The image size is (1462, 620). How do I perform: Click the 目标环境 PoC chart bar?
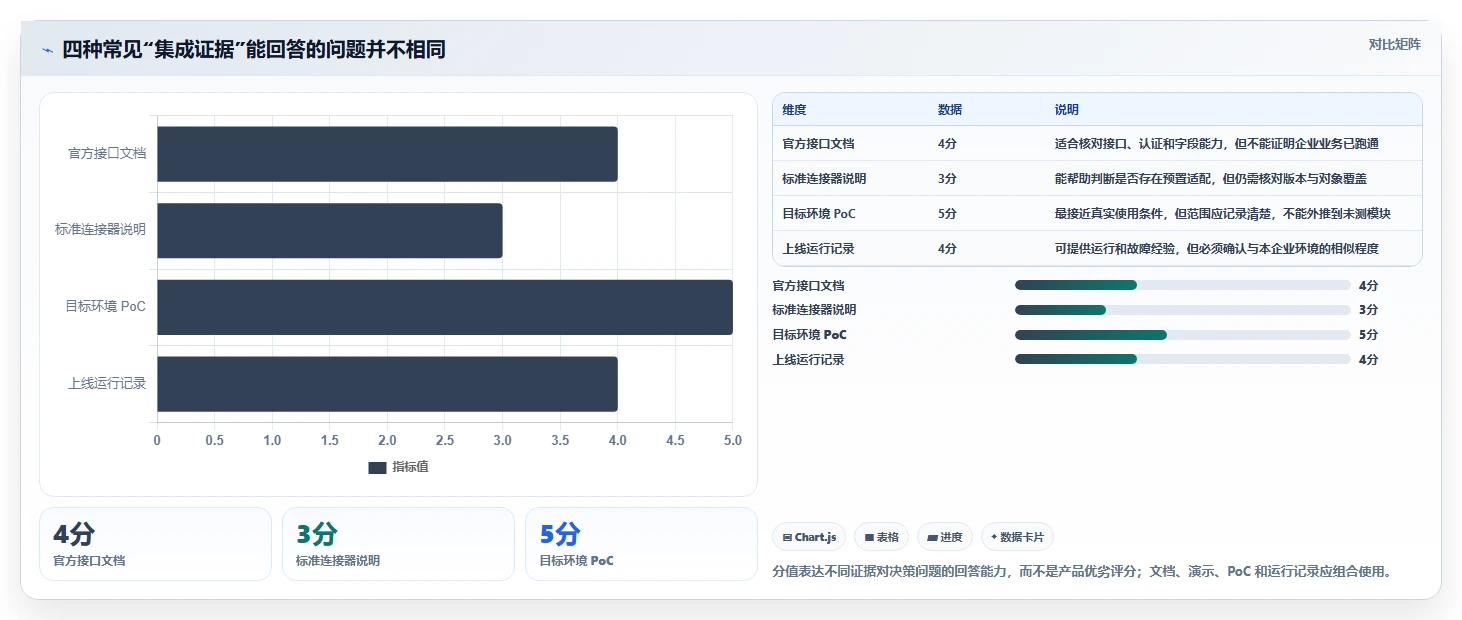pos(444,307)
